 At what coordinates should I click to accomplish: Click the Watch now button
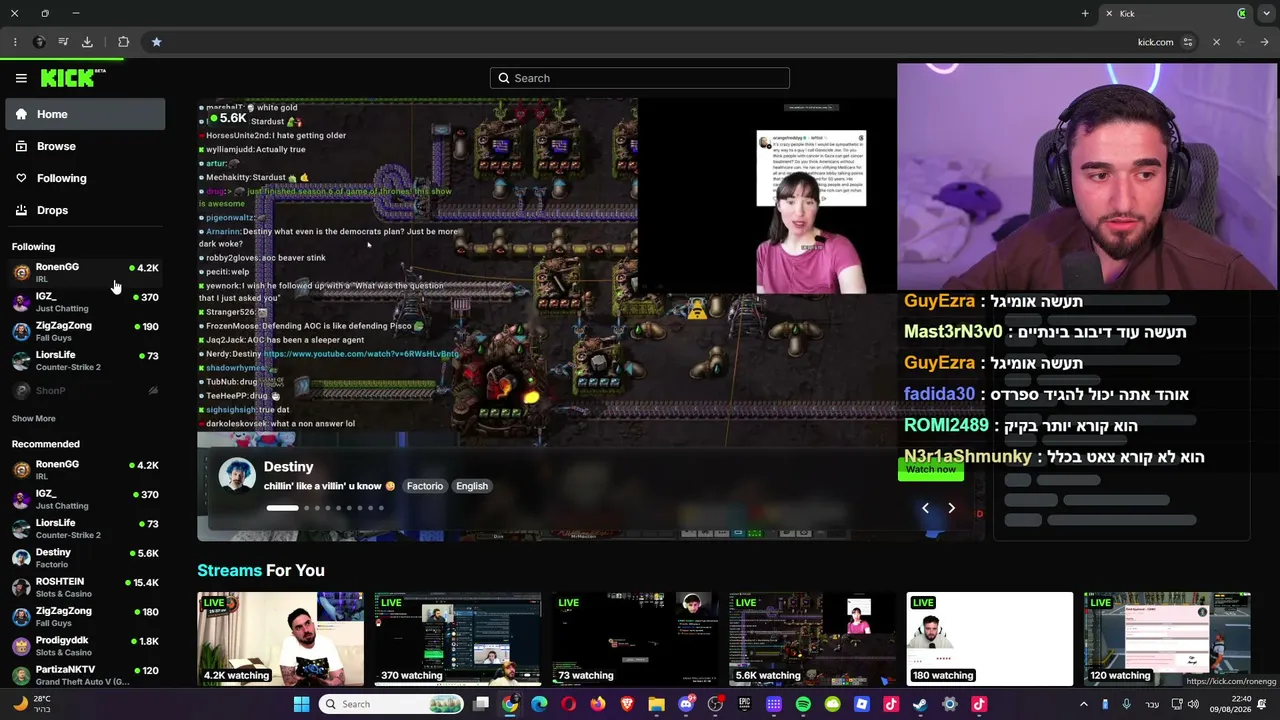931,470
